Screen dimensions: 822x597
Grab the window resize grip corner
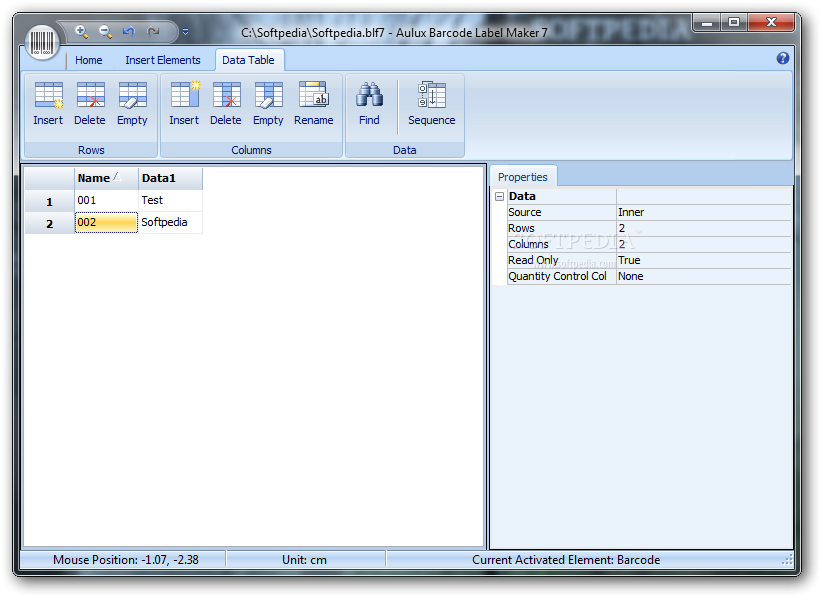pyautogui.click(x=787, y=560)
